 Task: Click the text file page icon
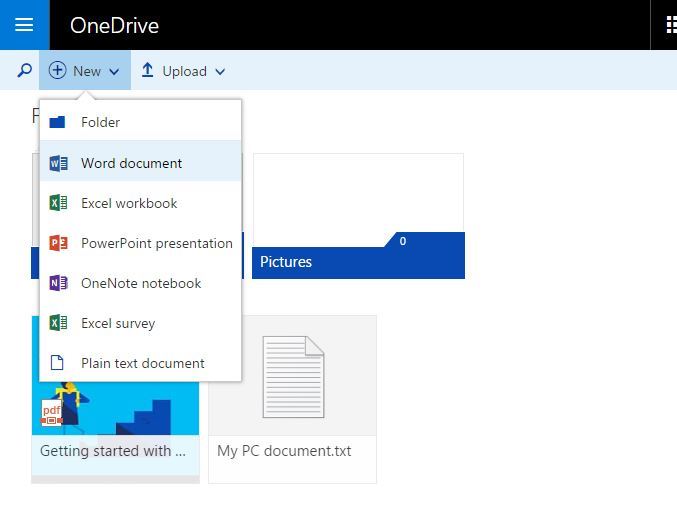(294, 376)
